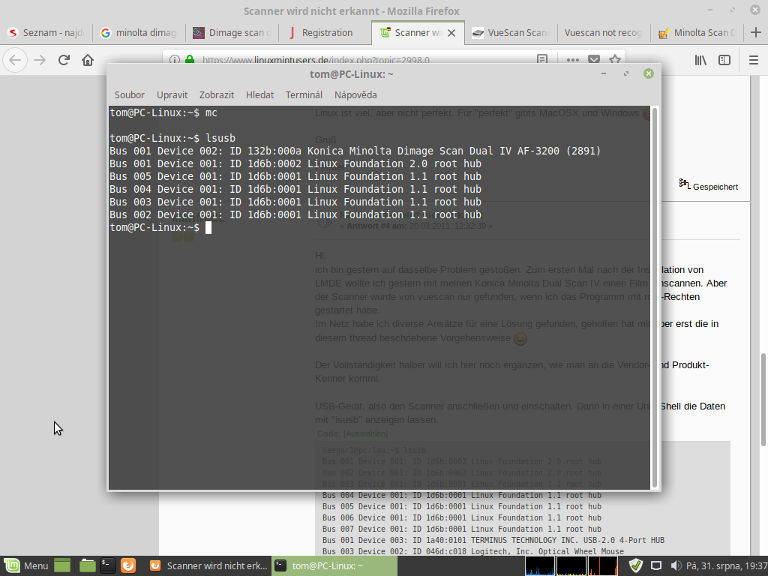Open the clock and calendar applet
The height and width of the screenshot is (576, 768).
click(x=726, y=566)
